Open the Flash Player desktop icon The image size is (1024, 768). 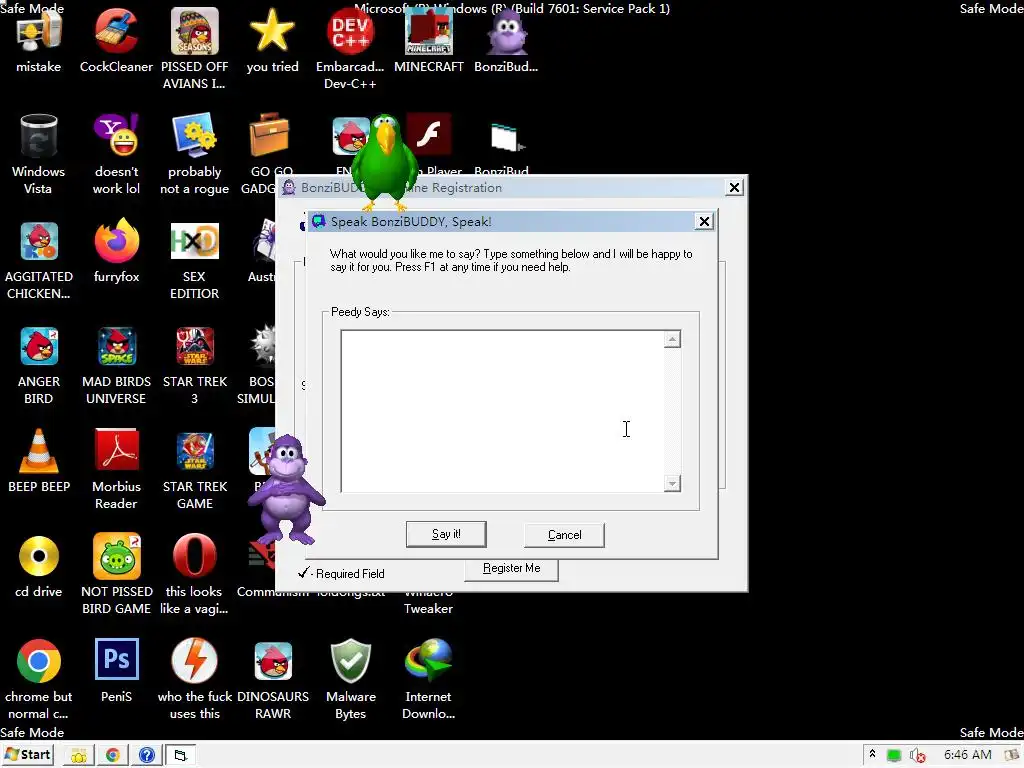pyautogui.click(x=429, y=136)
